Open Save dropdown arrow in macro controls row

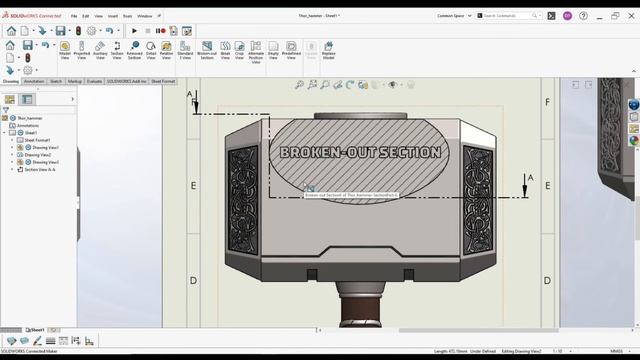pos(69,31)
